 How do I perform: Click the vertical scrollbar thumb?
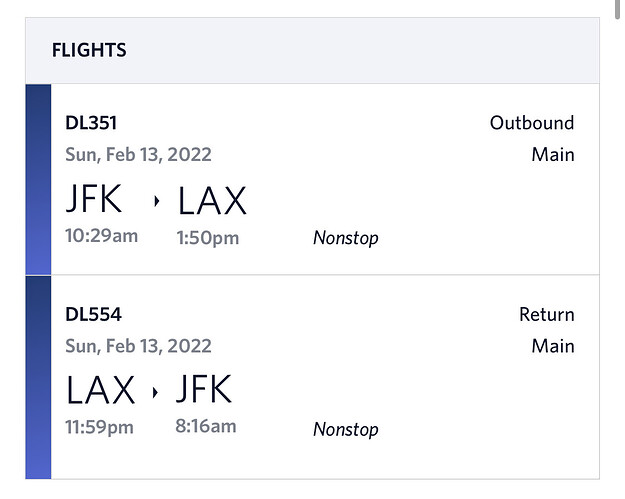coord(617,9)
